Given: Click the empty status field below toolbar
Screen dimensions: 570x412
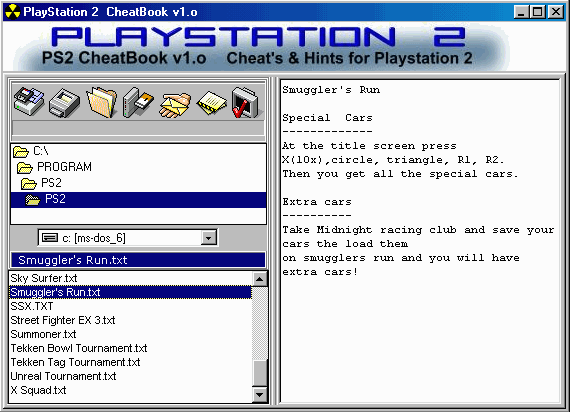Looking at the screenshot, I should pyautogui.click(x=138, y=128).
